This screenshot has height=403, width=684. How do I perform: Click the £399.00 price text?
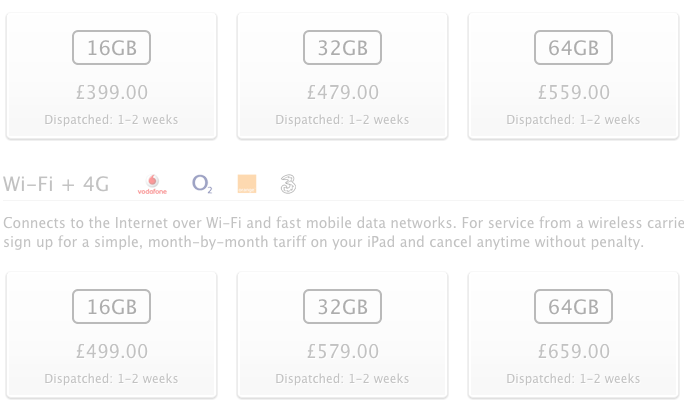pyautogui.click(x=112, y=92)
